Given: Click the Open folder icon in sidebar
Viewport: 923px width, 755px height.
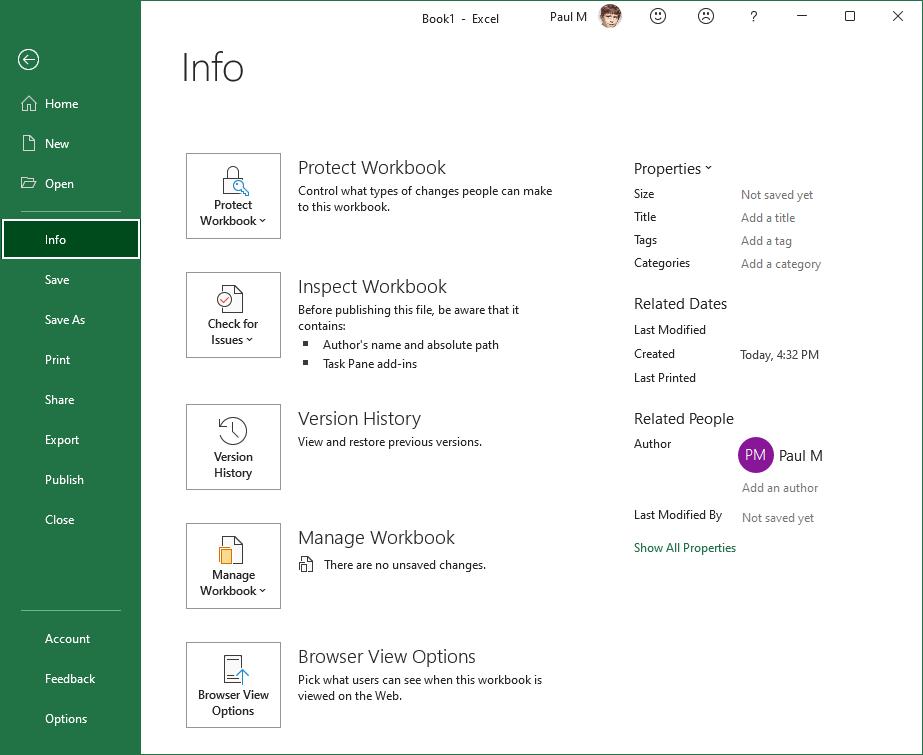Looking at the screenshot, I should (x=28, y=183).
